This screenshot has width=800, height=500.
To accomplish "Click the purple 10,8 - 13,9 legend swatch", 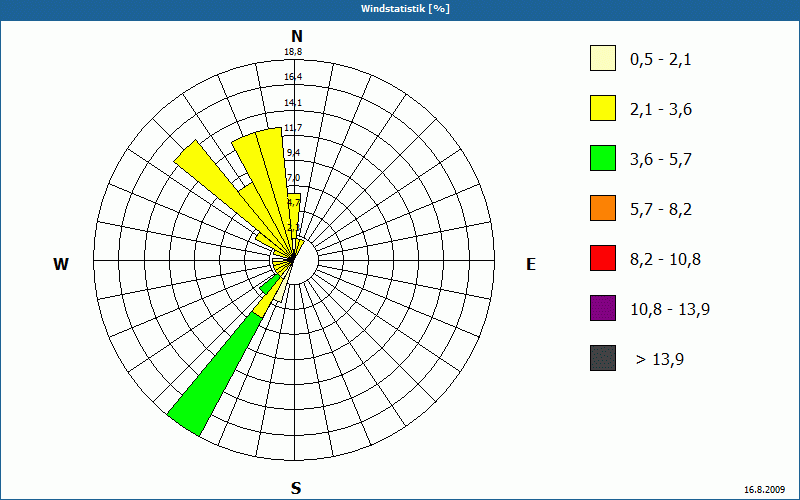I will (603, 308).
